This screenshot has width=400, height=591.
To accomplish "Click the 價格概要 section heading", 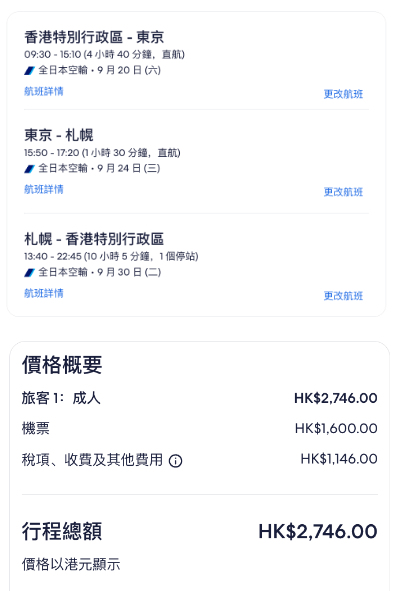I will click(x=62, y=365).
